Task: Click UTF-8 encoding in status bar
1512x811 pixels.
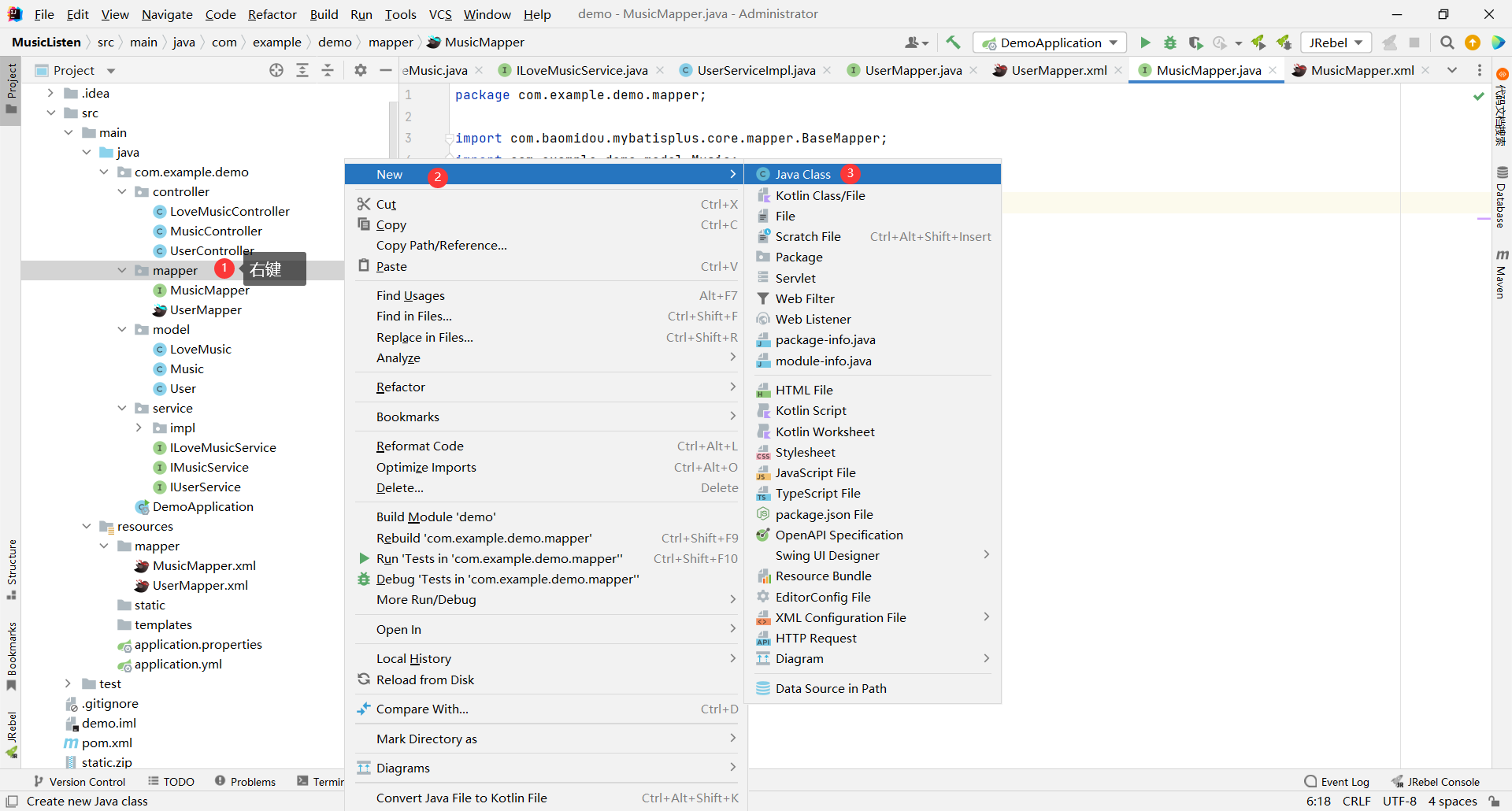Action: click(x=1399, y=802)
